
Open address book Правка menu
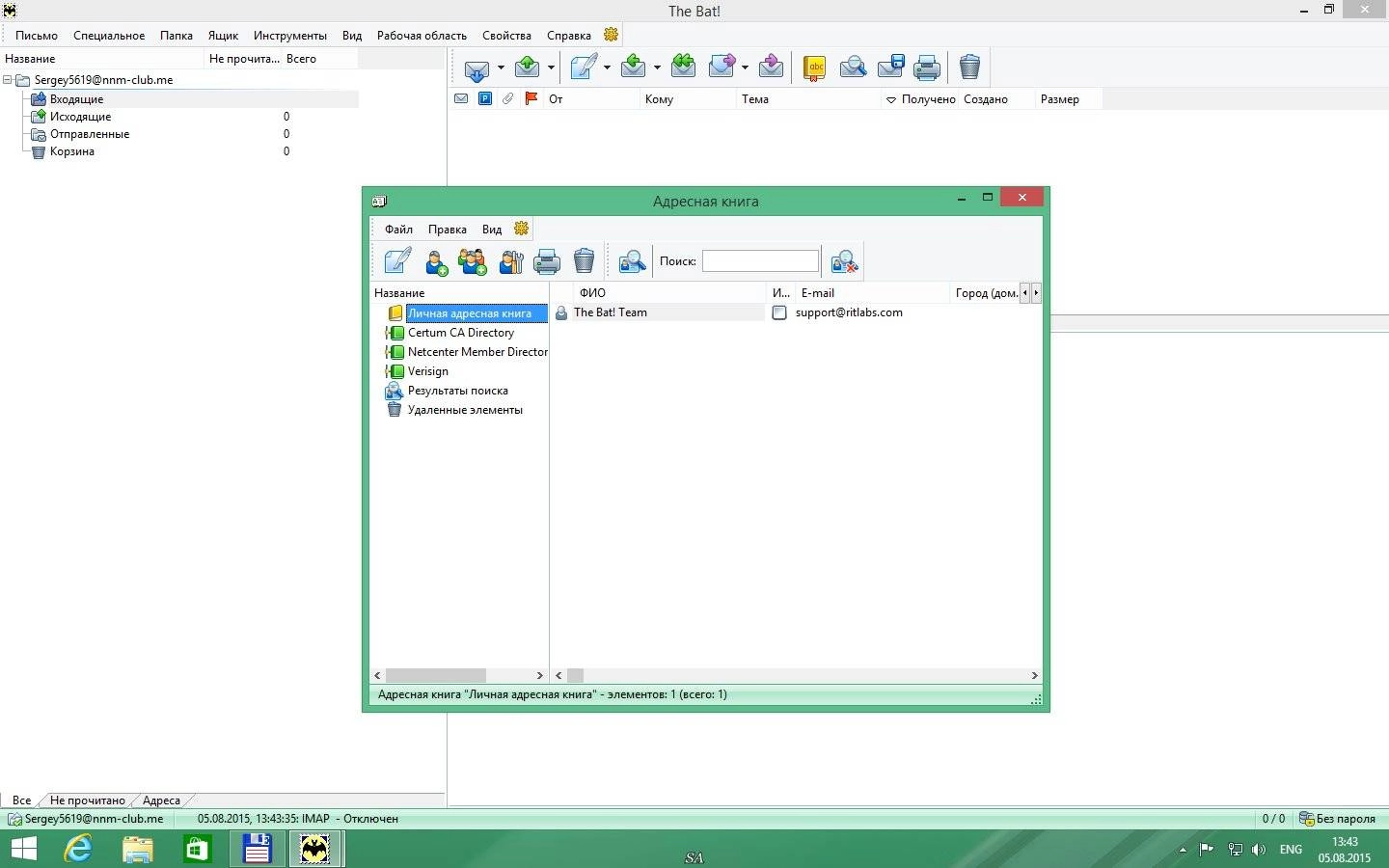tap(448, 230)
